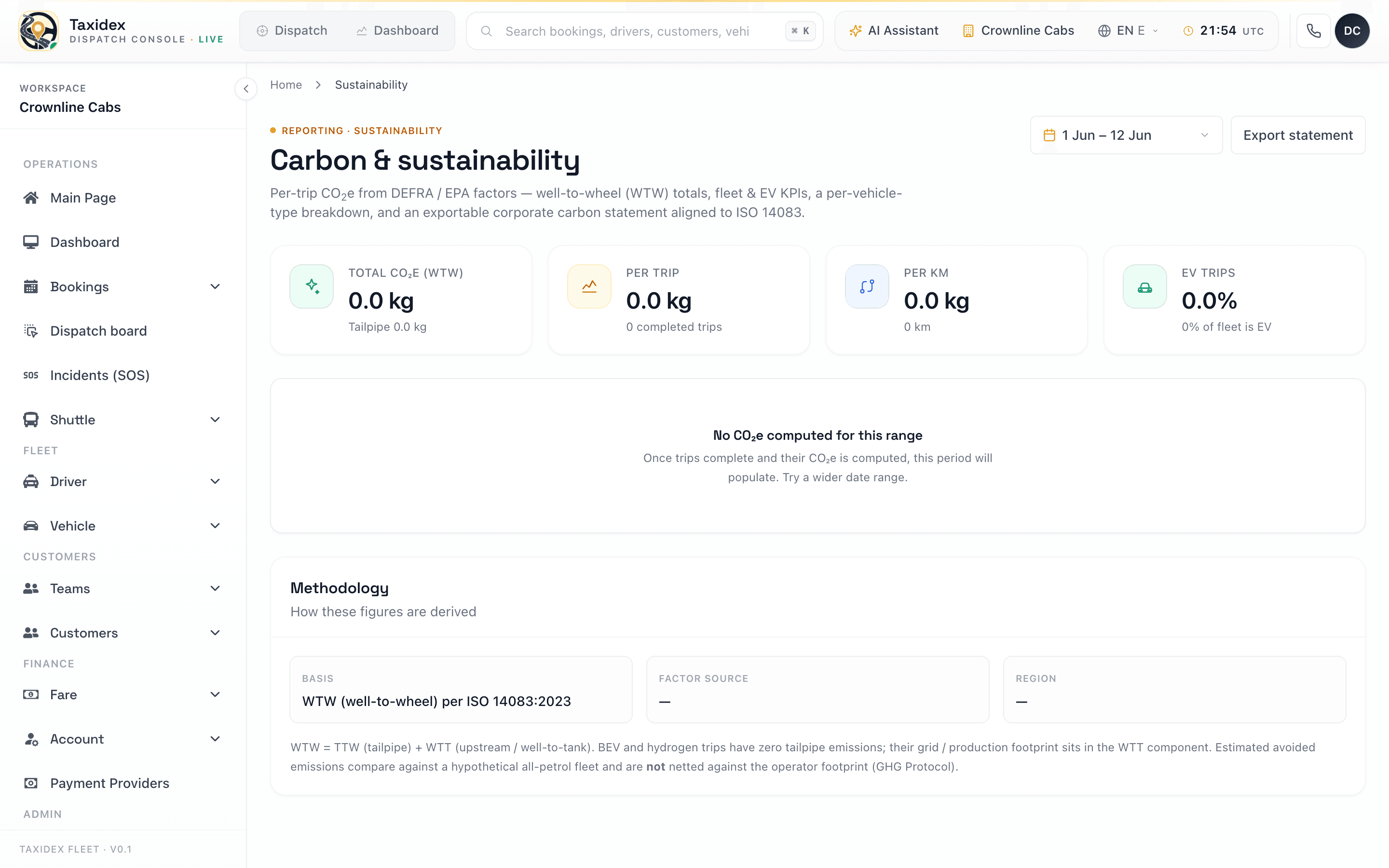Viewport: 1389px width, 868px height.
Task: Open the DC user avatar menu
Action: [1352, 31]
